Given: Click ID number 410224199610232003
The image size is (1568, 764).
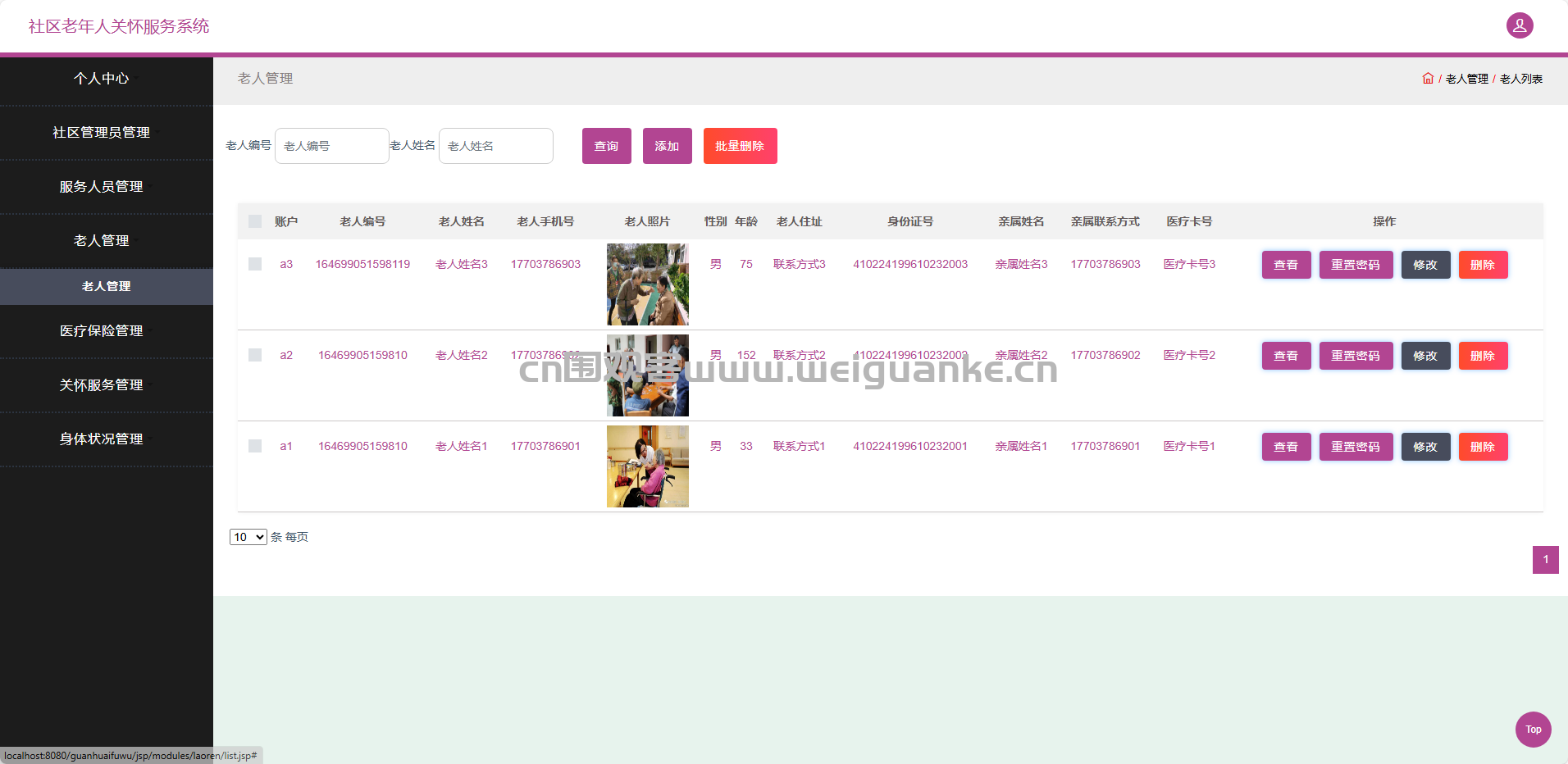Looking at the screenshot, I should pos(910,264).
